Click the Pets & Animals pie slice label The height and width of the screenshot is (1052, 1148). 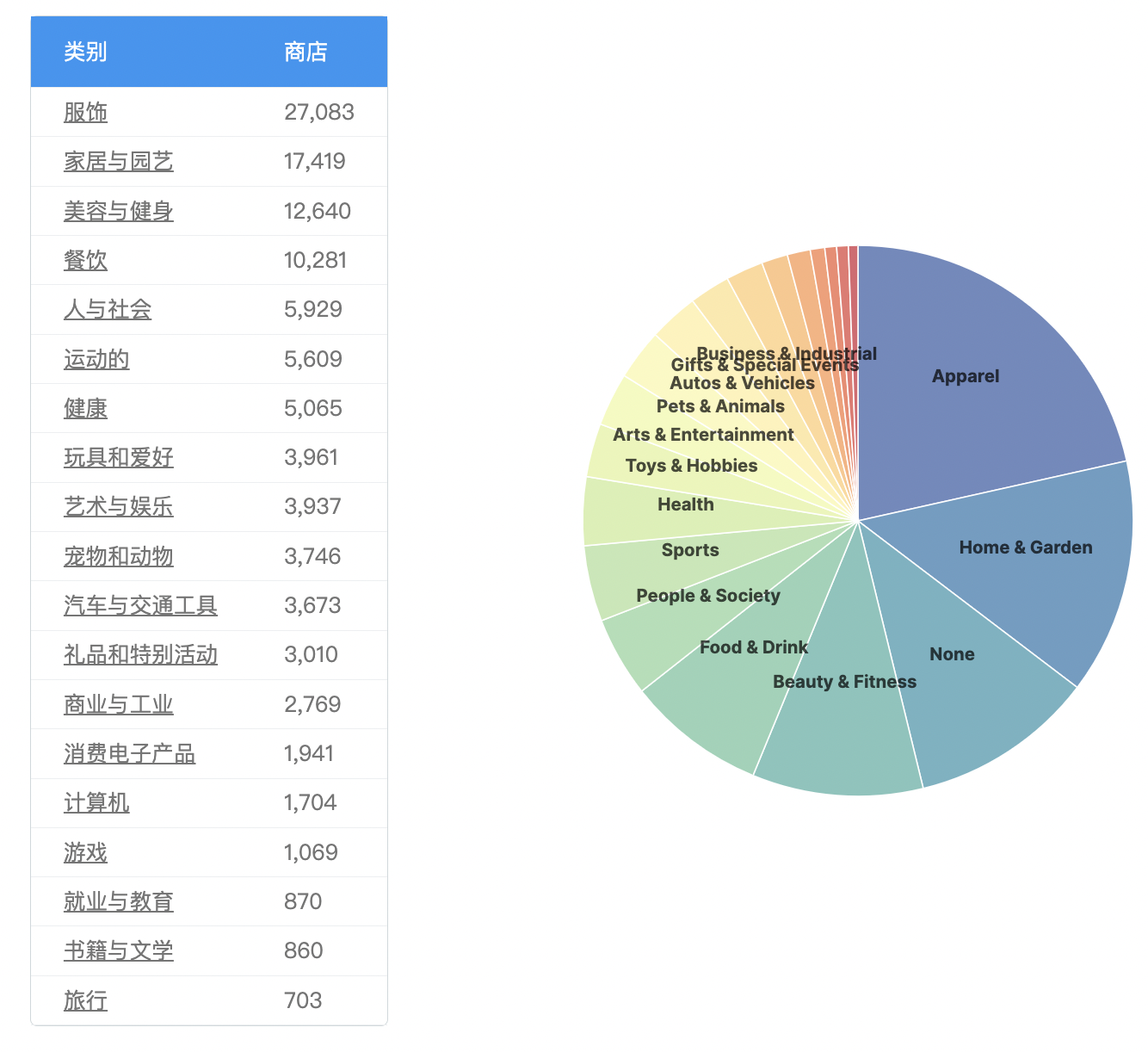pyautogui.click(x=720, y=406)
